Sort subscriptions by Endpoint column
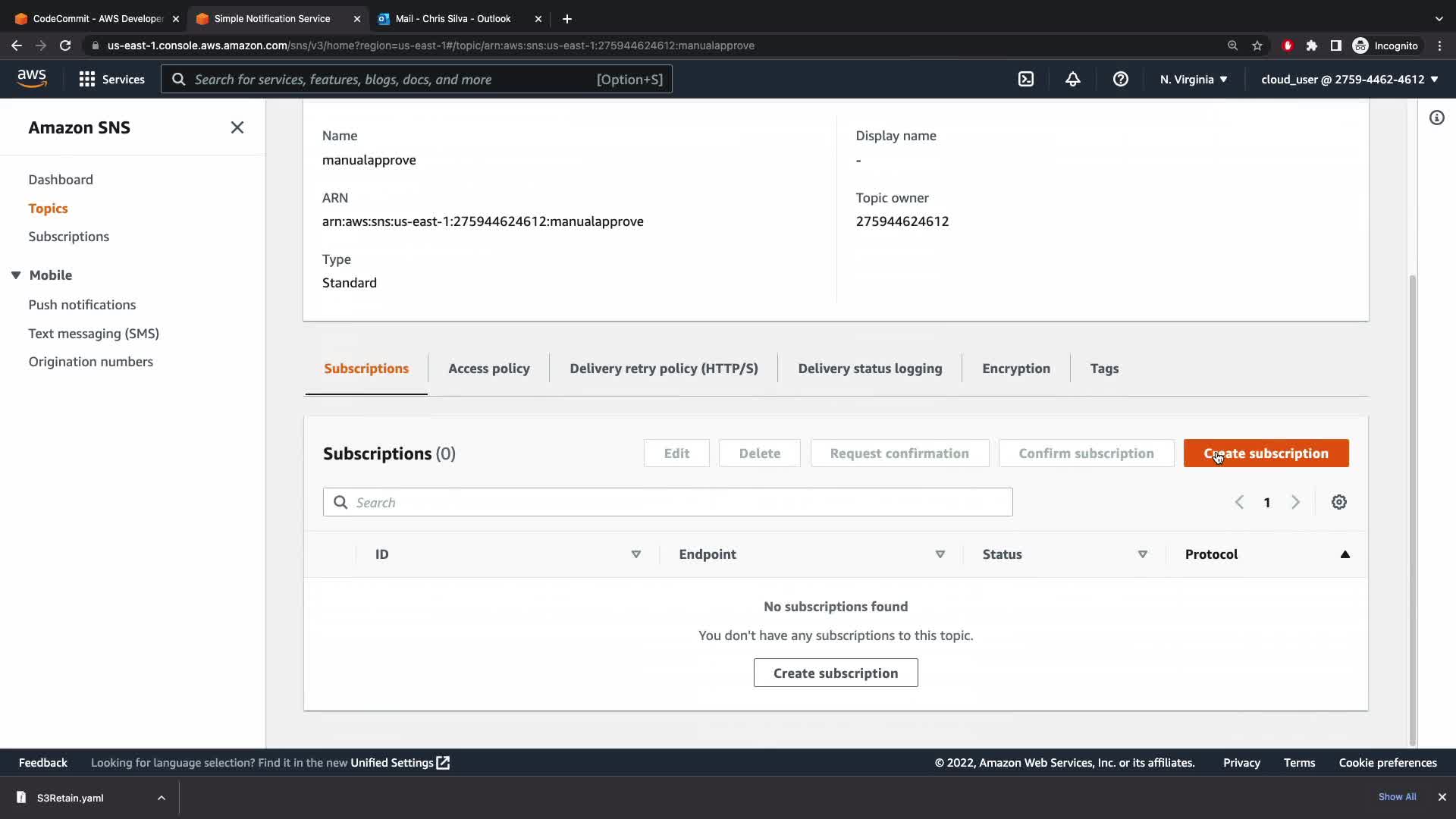The image size is (1456, 819). point(940,554)
